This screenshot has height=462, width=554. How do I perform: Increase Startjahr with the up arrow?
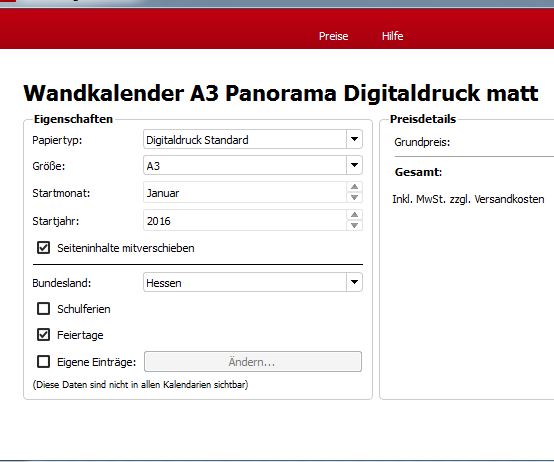click(354, 215)
